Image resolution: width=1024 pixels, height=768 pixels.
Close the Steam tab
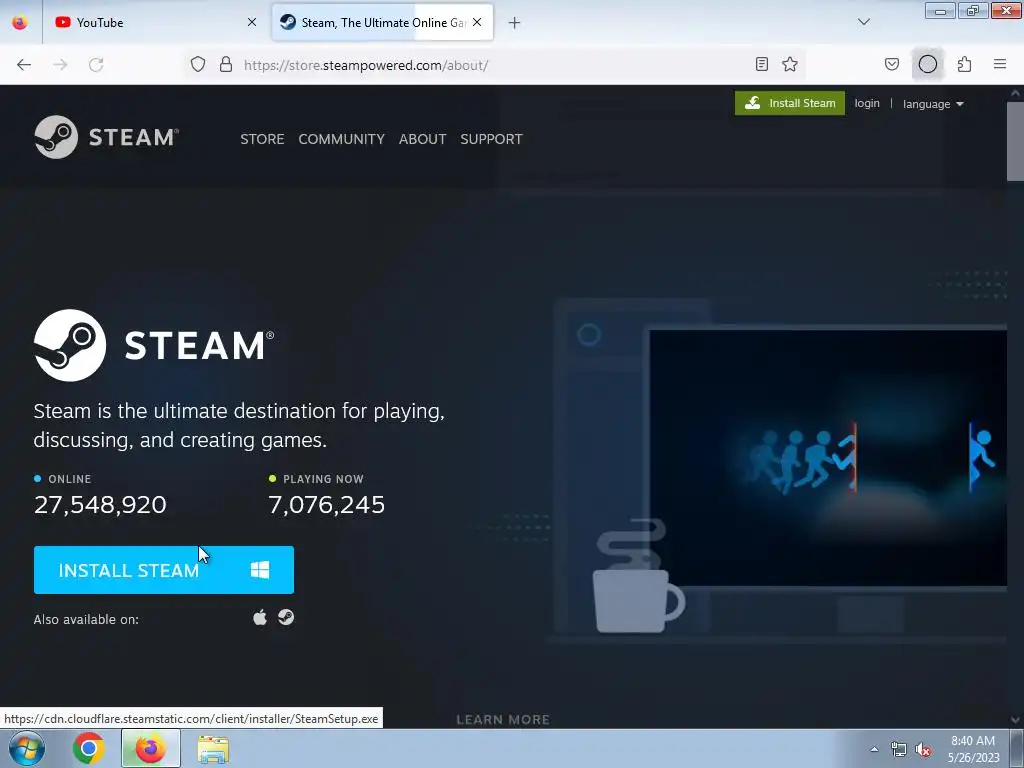click(x=477, y=22)
